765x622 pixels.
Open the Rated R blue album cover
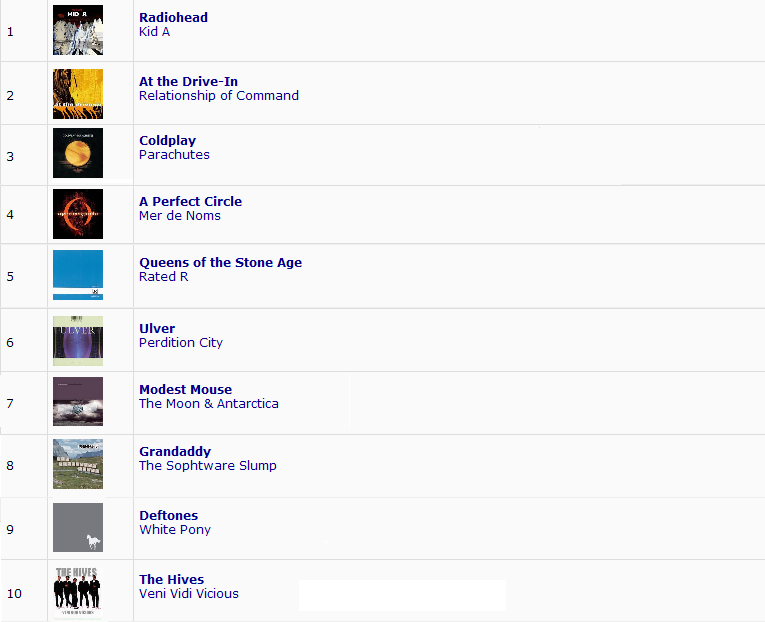(x=78, y=275)
